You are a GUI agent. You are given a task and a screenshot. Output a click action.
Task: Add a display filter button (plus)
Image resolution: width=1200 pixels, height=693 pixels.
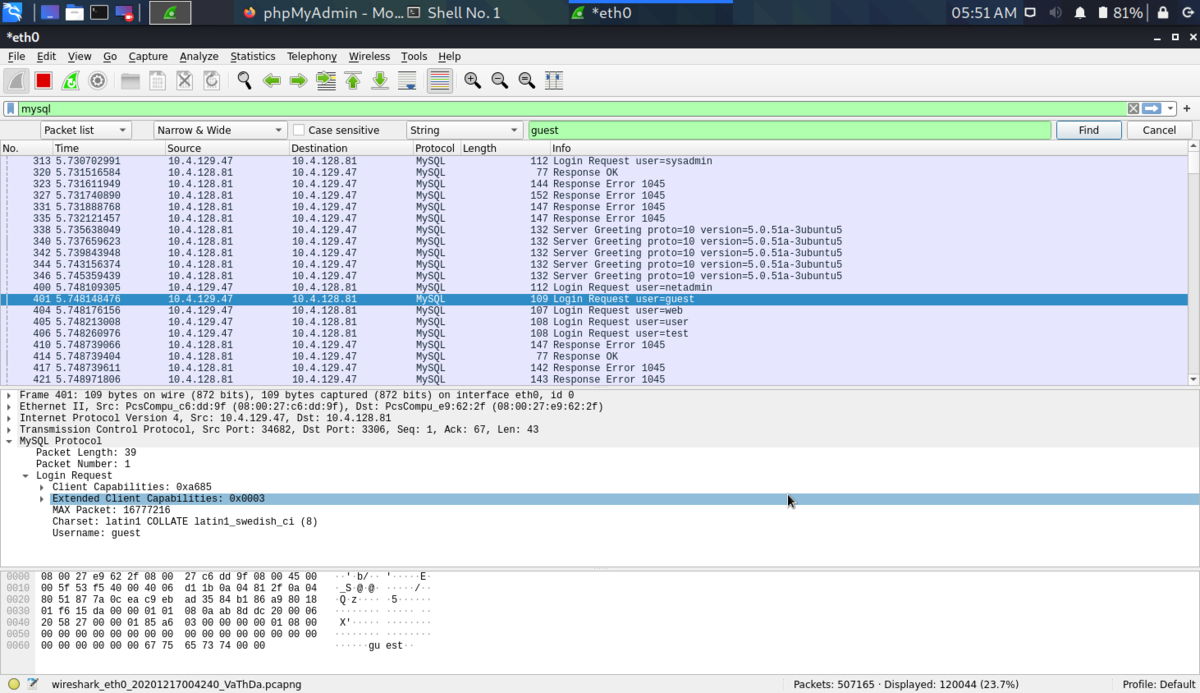(1187, 108)
